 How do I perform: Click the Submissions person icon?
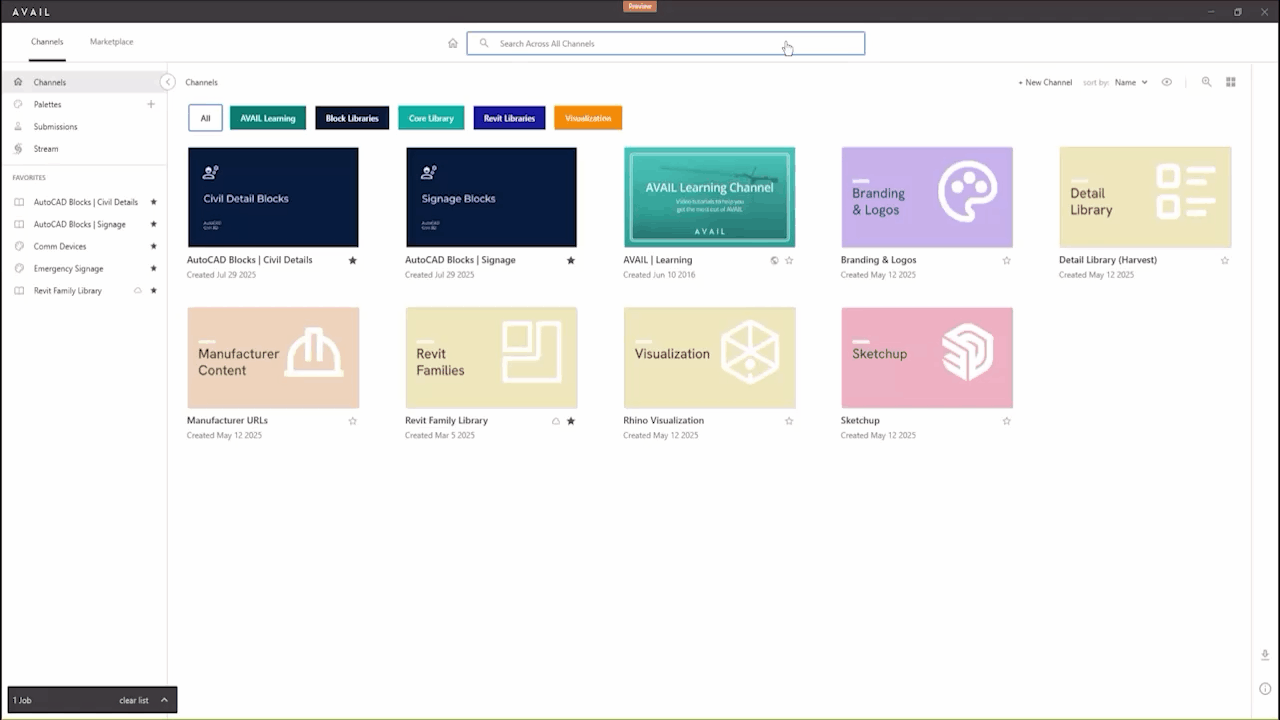(18, 126)
